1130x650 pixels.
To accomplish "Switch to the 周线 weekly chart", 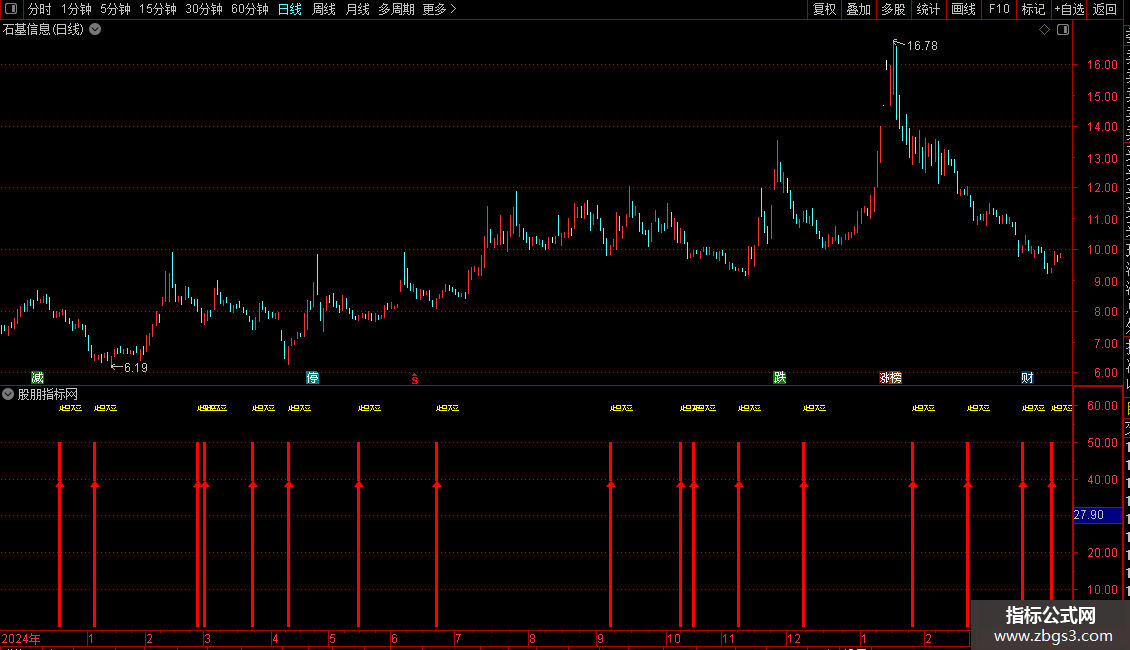I will tap(324, 9).
